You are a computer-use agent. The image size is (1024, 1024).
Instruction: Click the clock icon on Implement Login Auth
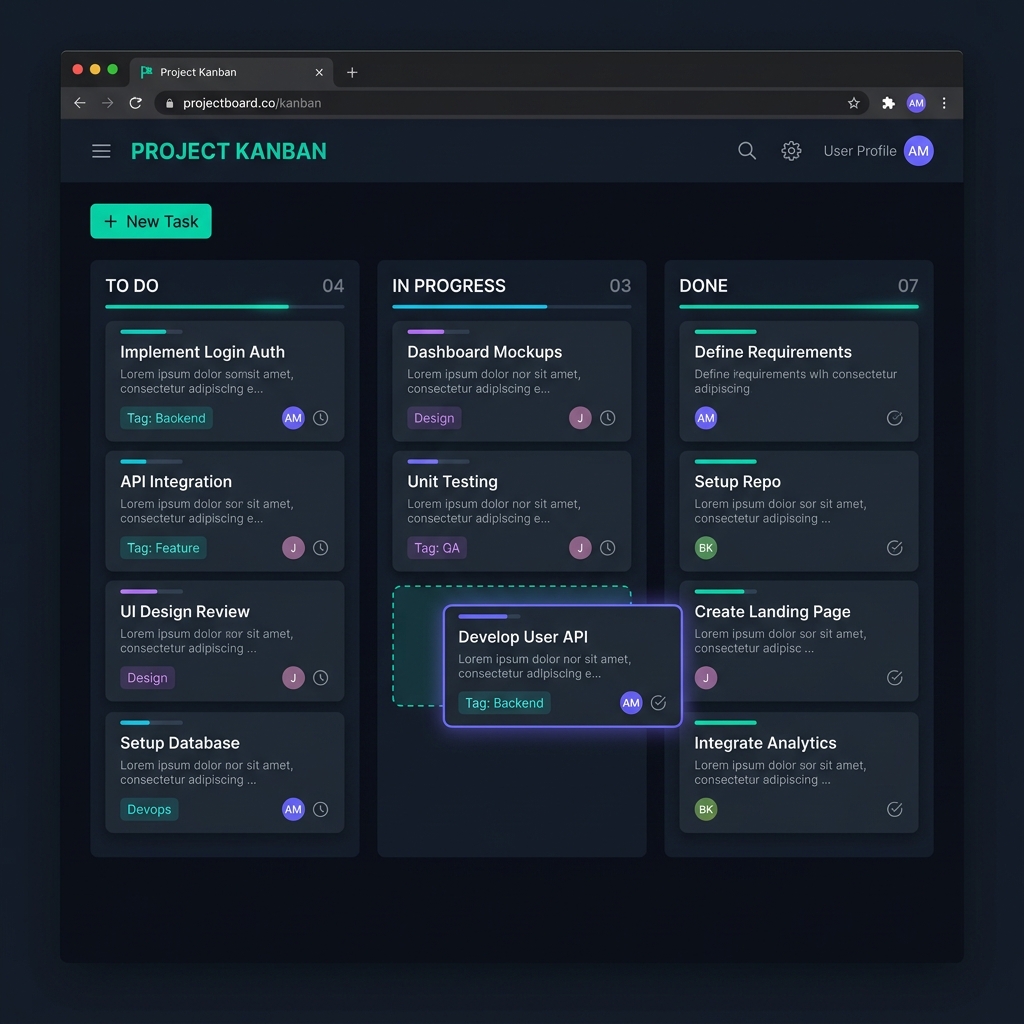[x=320, y=418]
